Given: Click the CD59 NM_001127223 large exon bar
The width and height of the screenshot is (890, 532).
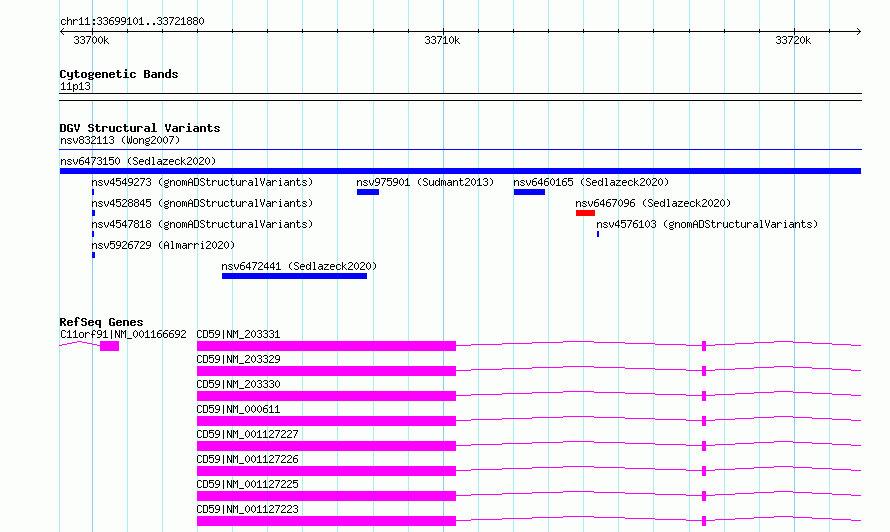Looking at the screenshot, I should point(326,521).
